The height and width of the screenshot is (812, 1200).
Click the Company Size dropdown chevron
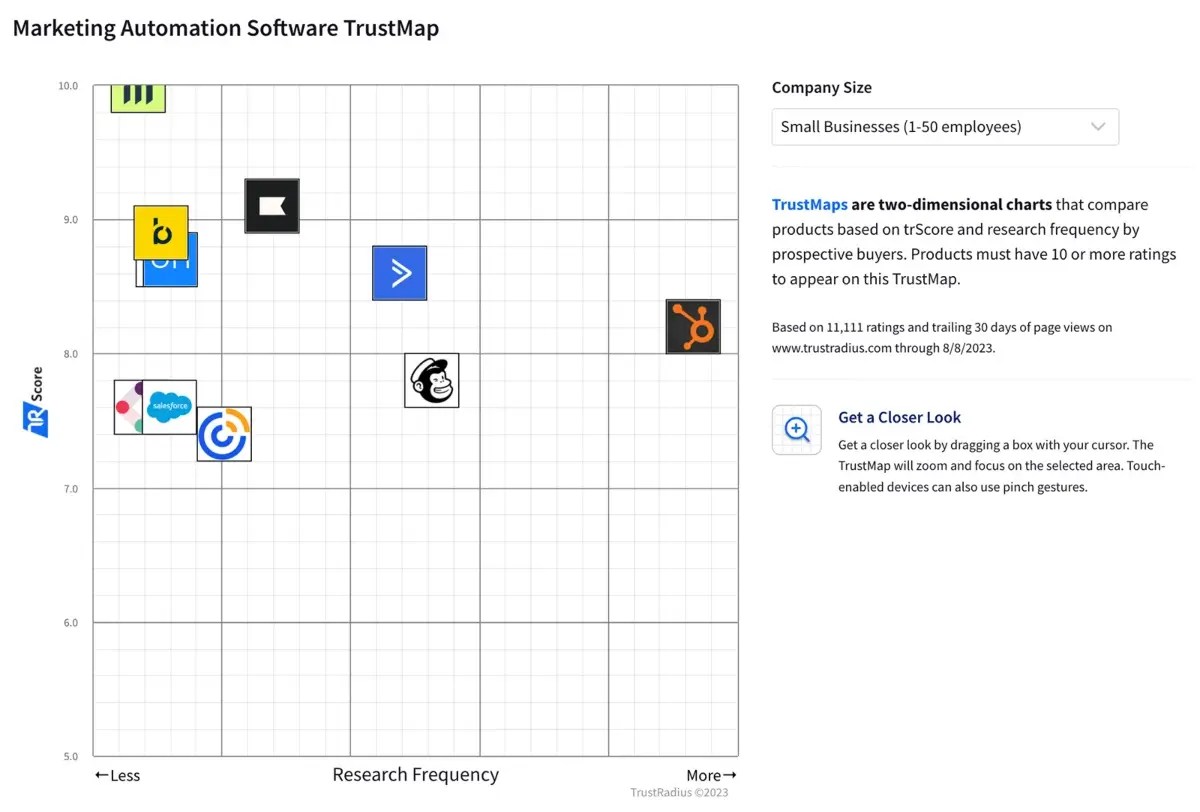click(x=1098, y=127)
